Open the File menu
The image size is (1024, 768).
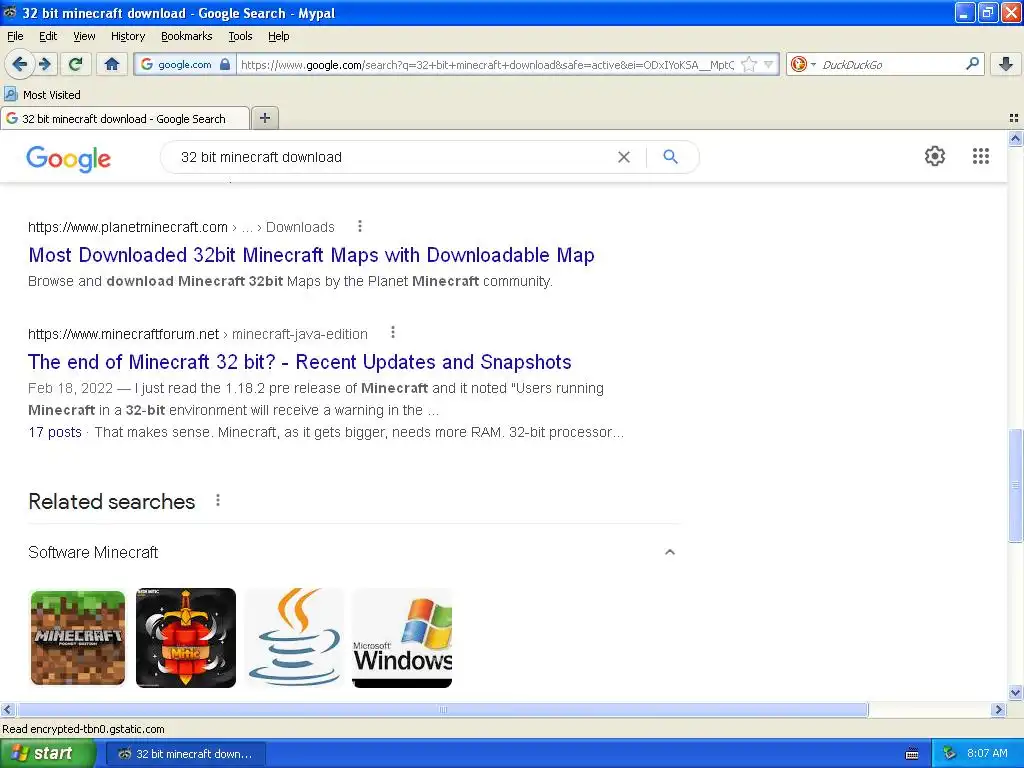(15, 36)
